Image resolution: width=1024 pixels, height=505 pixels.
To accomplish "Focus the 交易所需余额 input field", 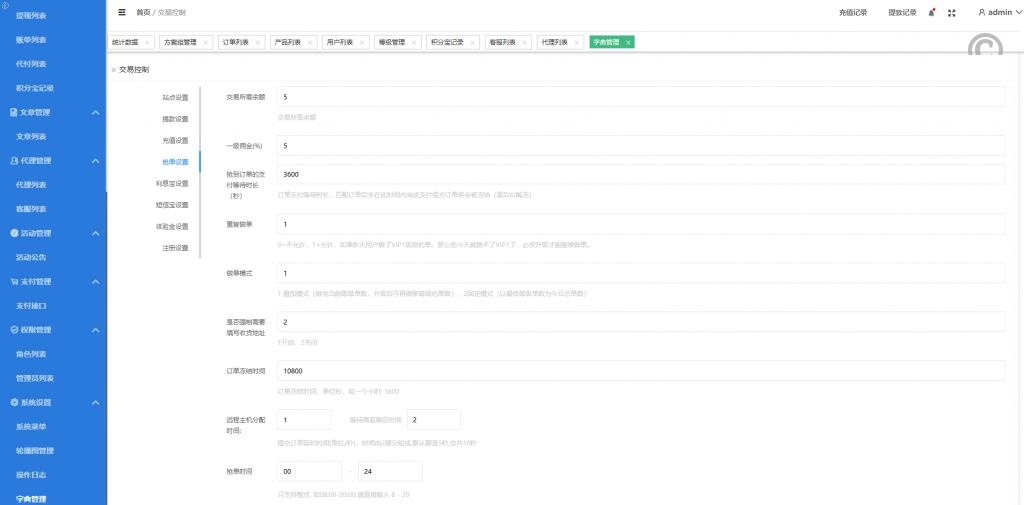I will 641,97.
